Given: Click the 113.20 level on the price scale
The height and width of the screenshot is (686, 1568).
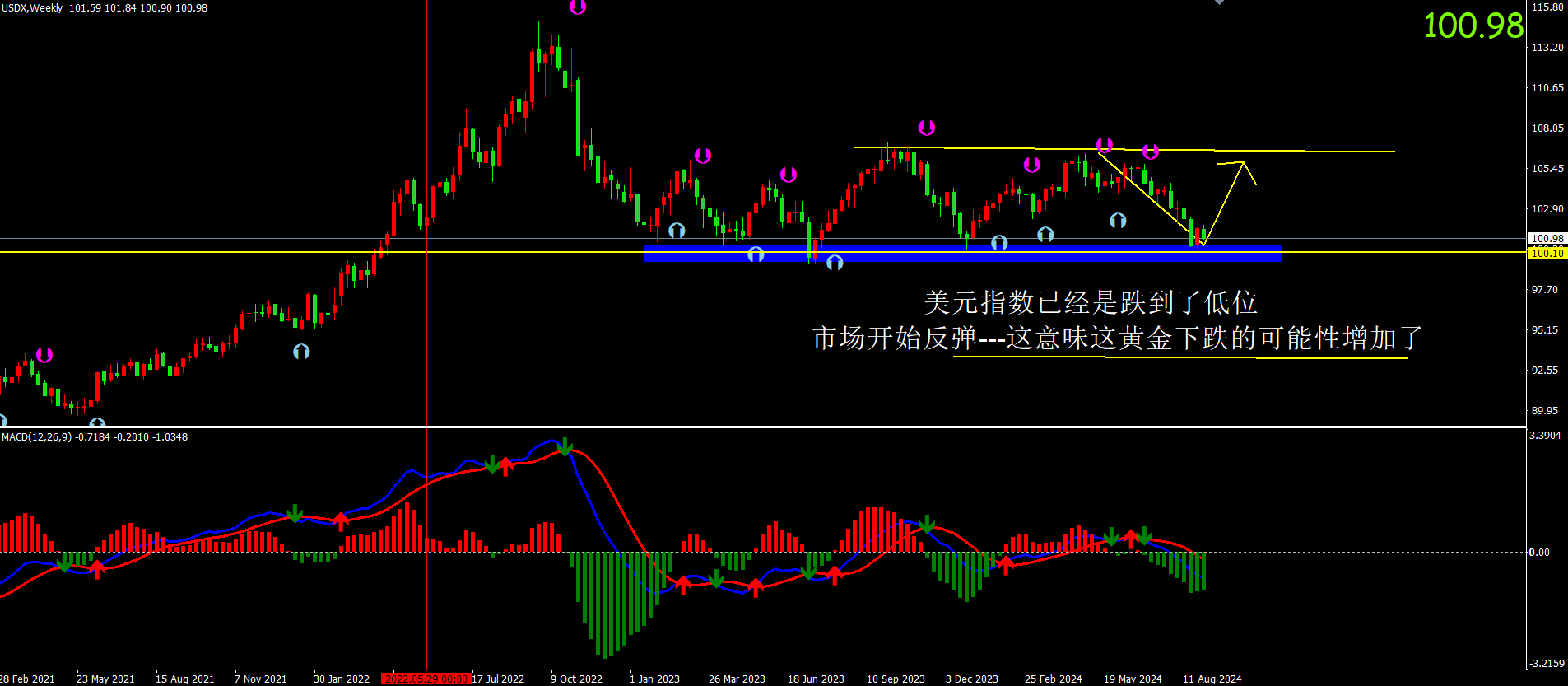Looking at the screenshot, I should [1547, 48].
